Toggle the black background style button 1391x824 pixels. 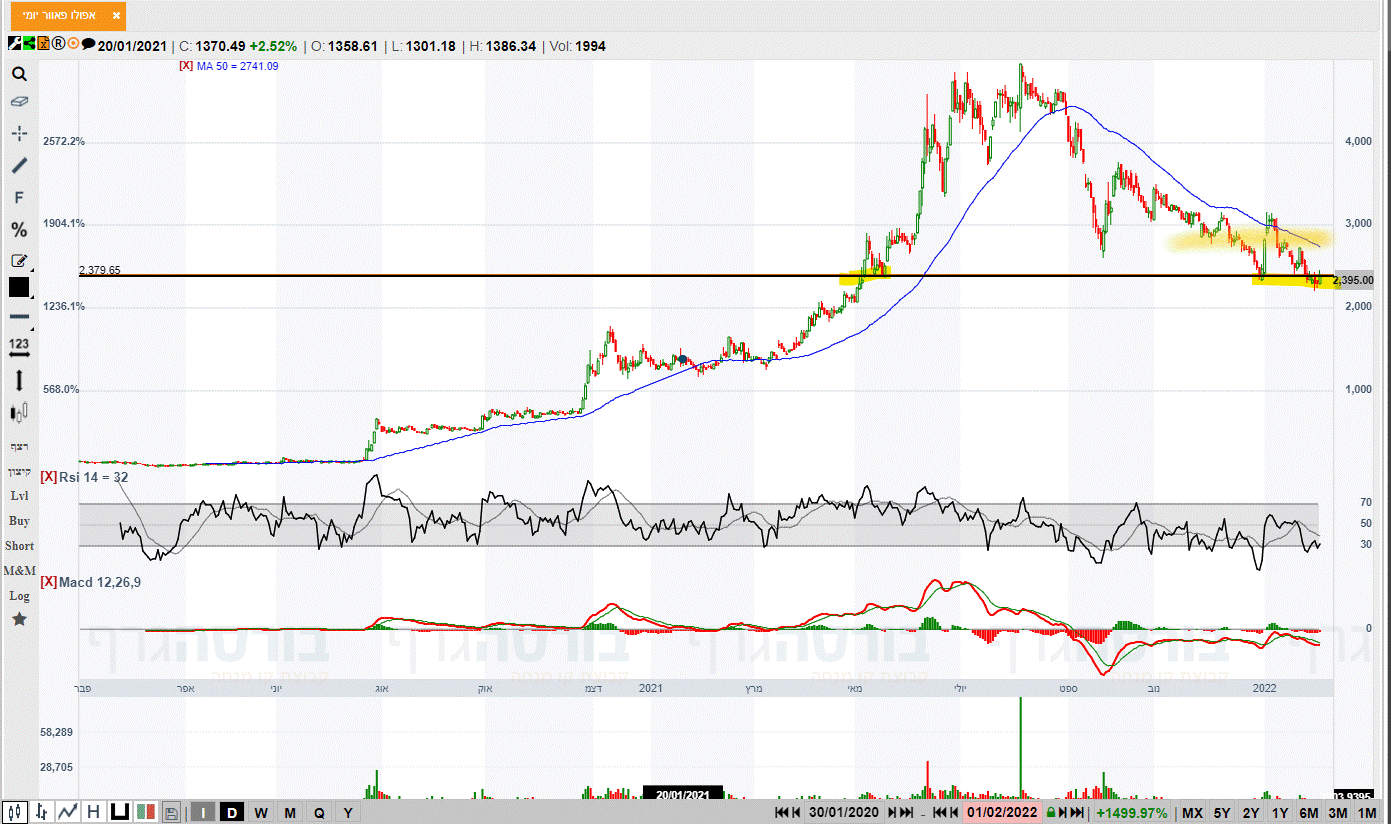(120, 812)
